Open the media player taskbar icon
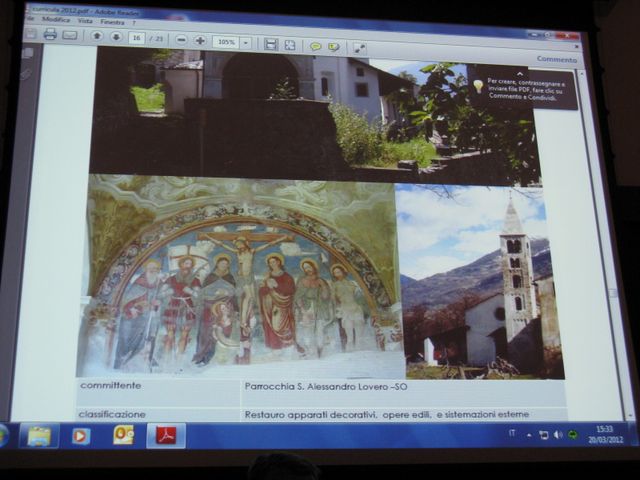Screen dimensions: 640x480 pyautogui.click(x=80, y=436)
